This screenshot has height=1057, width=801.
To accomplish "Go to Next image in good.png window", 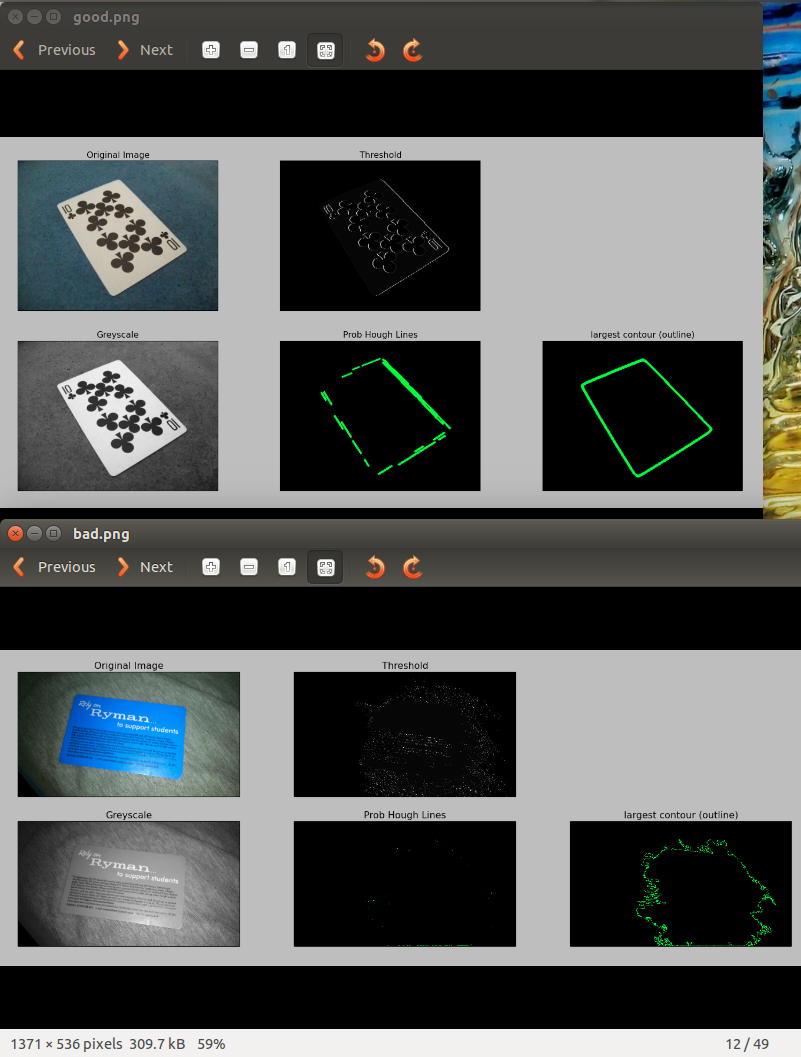I will (146, 50).
